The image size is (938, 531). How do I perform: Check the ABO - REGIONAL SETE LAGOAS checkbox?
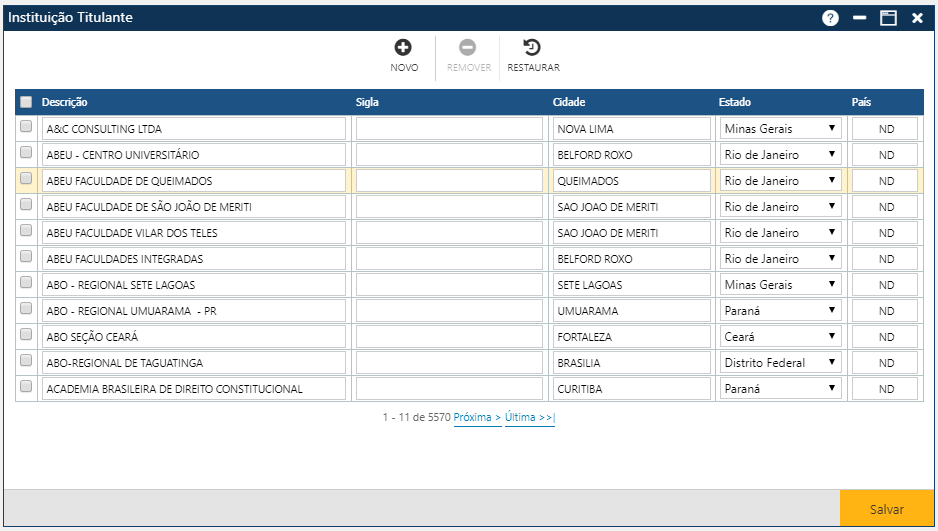tap(26, 282)
